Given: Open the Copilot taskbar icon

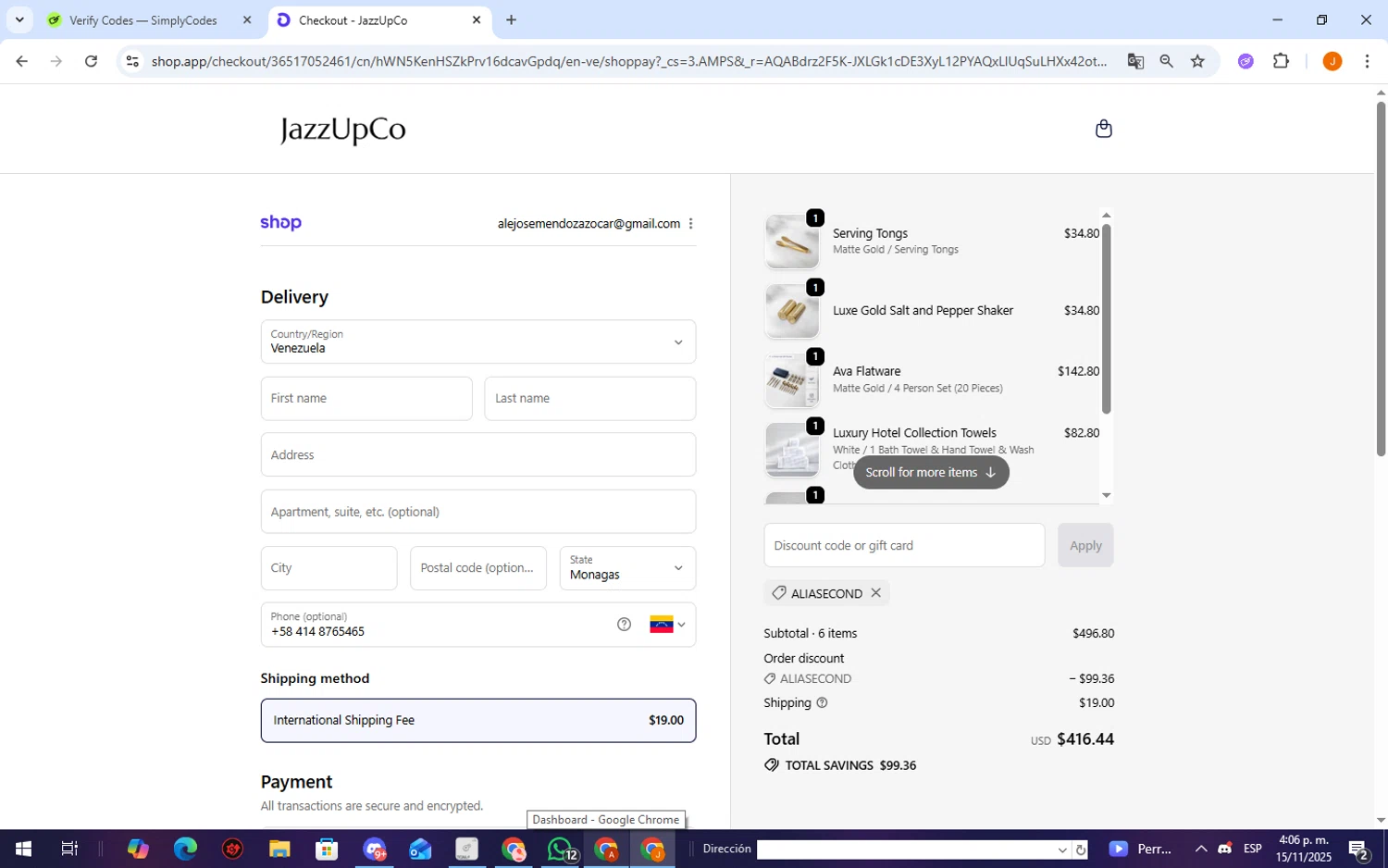Looking at the screenshot, I should 138,849.
